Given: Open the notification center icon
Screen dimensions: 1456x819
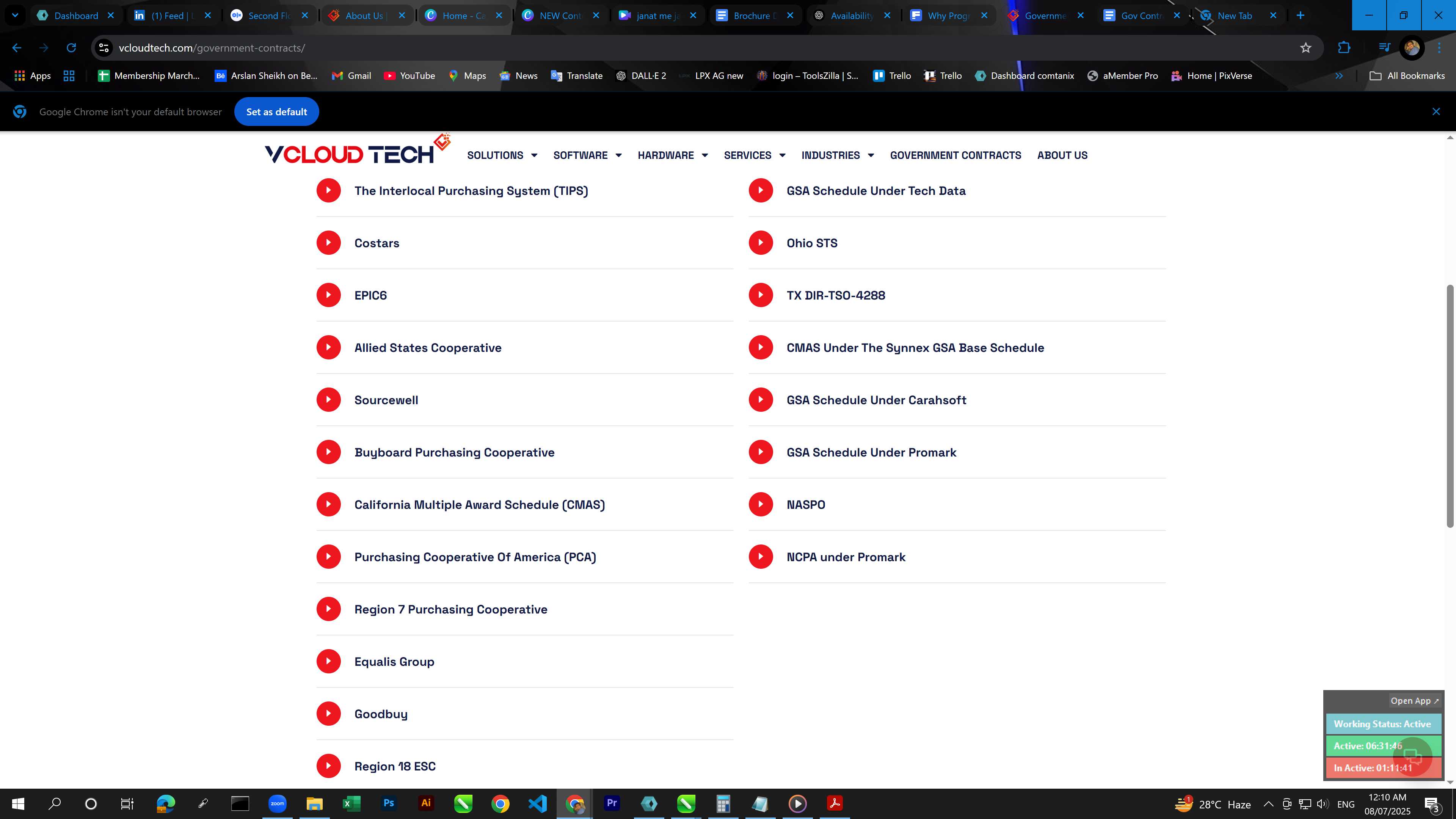Looking at the screenshot, I should [x=1433, y=804].
